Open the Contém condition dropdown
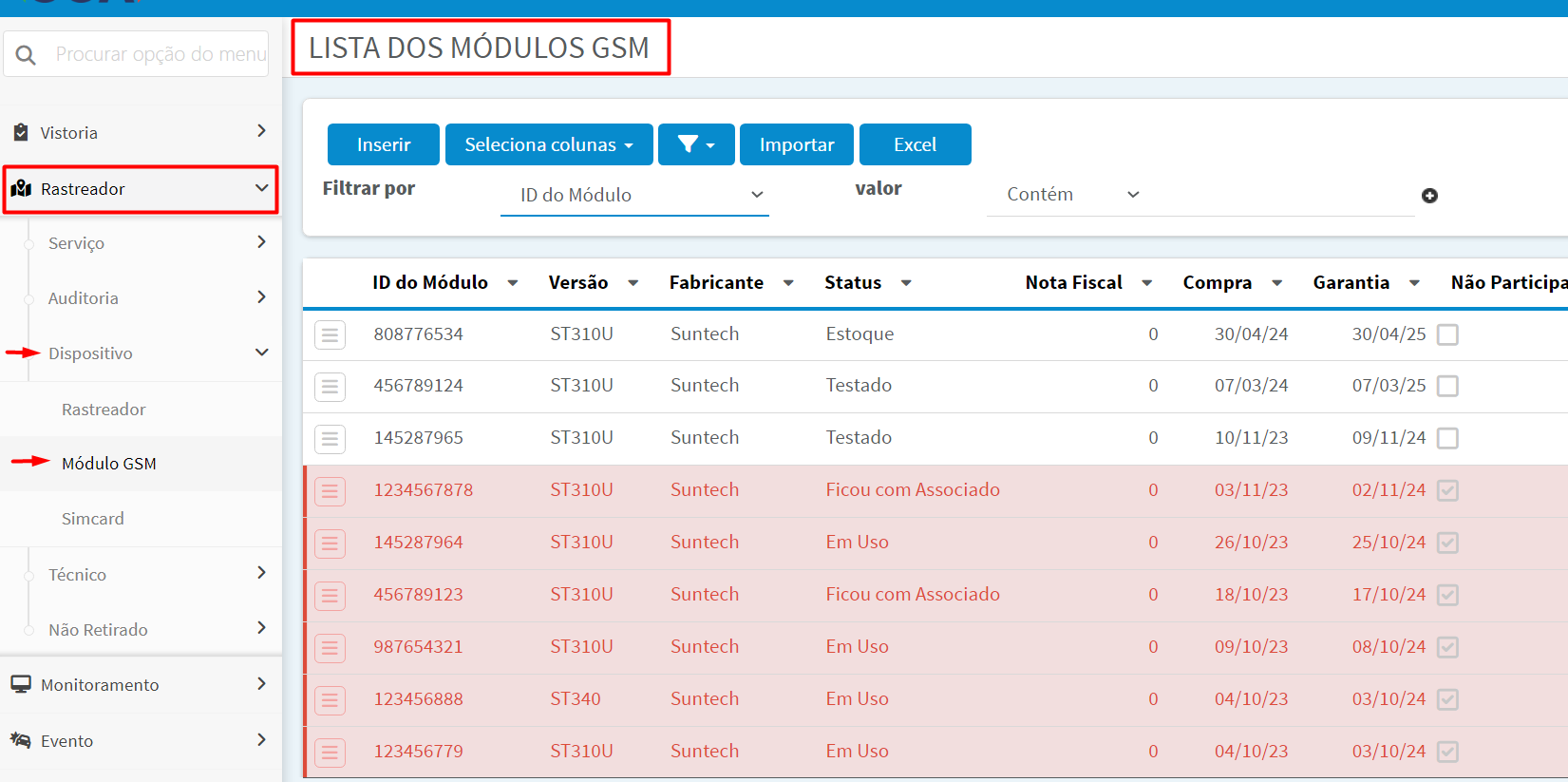Image resolution: width=1568 pixels, height=782 pixels. click(x=1072, y=194)
